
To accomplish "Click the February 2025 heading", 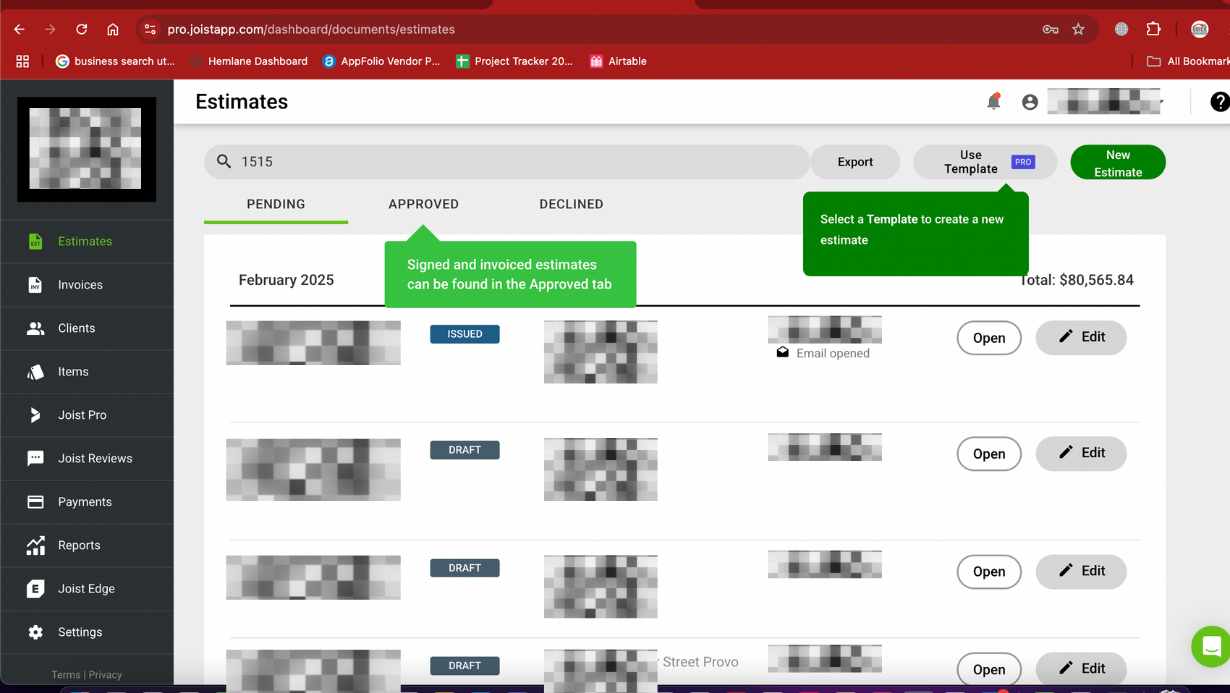I will point(286,280).
